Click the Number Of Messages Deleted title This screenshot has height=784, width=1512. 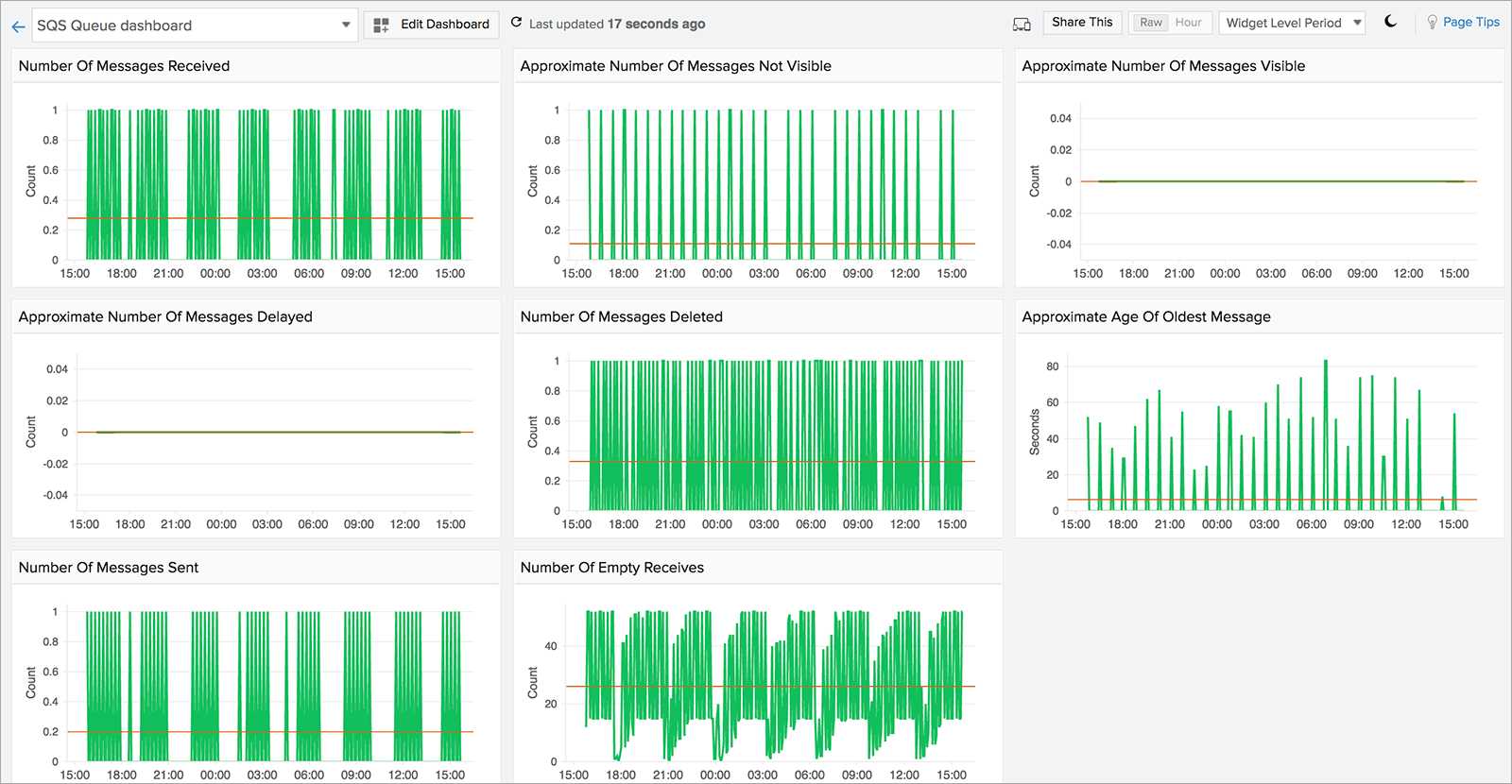click(x=621, y=317)
